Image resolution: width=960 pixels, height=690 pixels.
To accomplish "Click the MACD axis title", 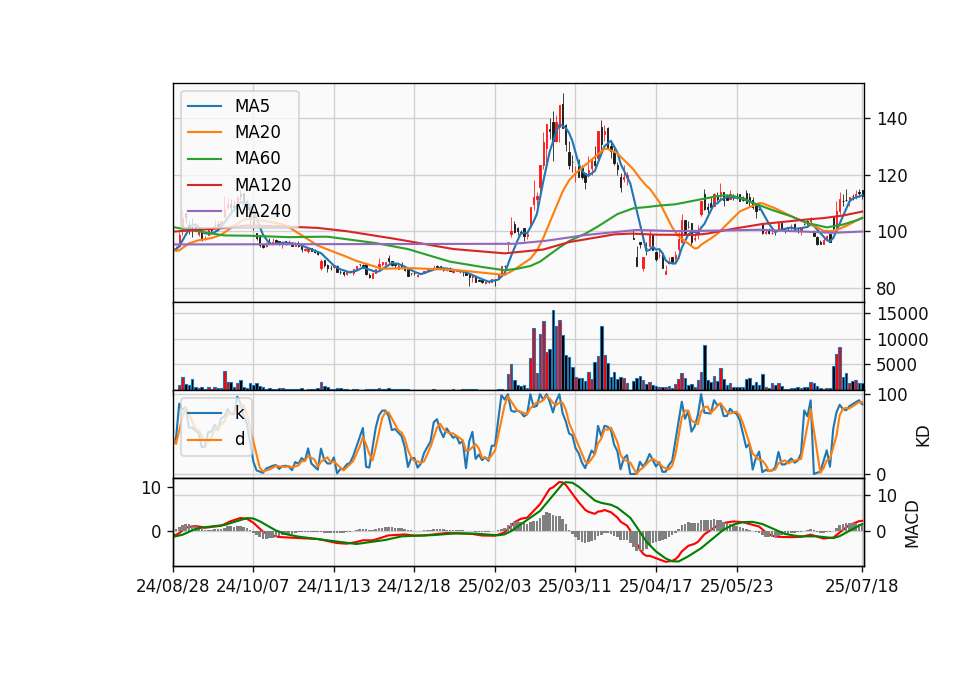I will [912, 524].
